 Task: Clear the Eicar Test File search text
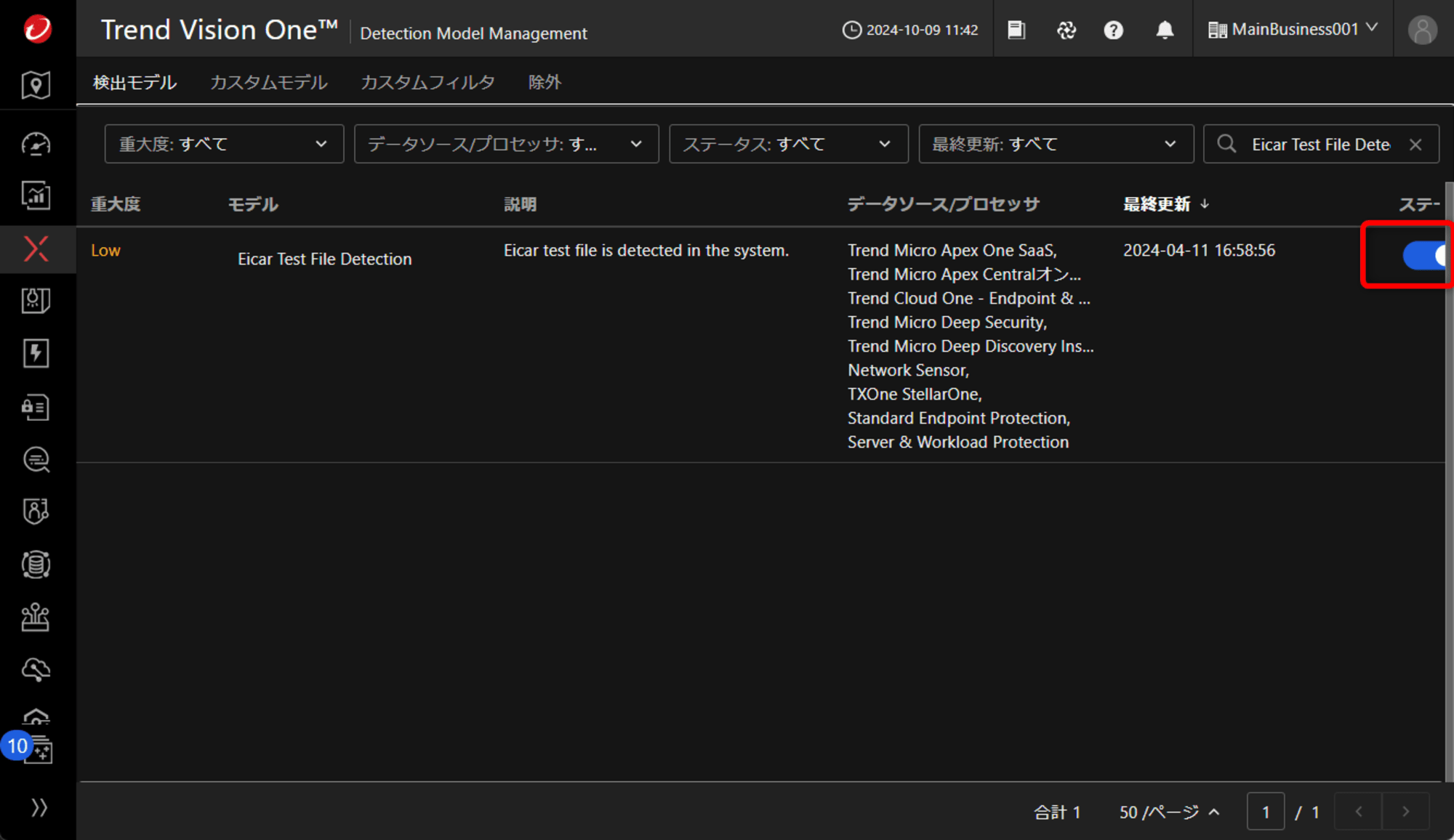coord(1415,145)
